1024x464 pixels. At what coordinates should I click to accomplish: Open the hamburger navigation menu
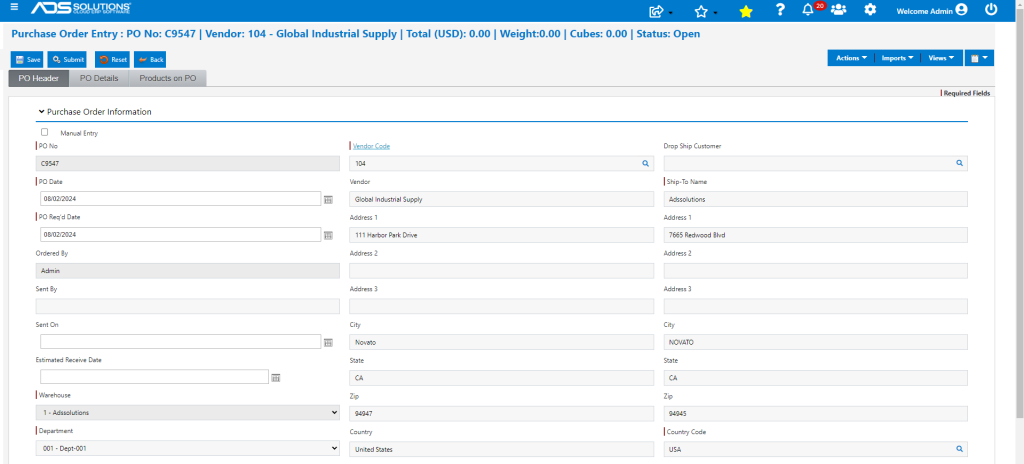(14, 8)
